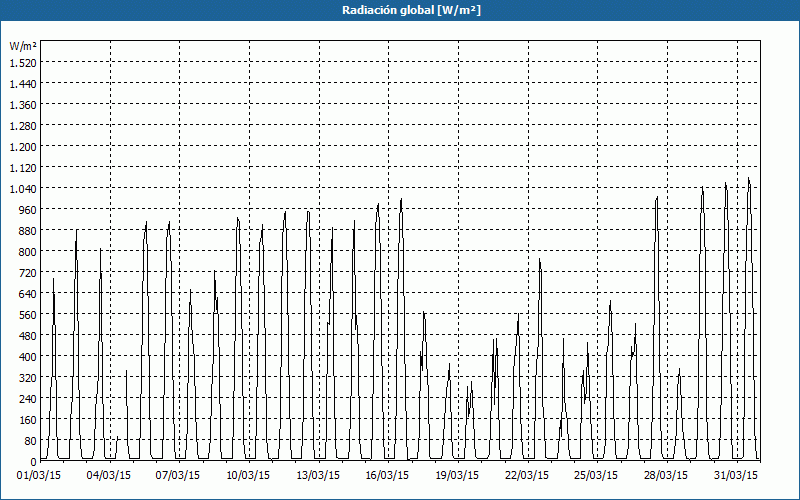Click the 240 y-axis value
Viewport: 800px width, 500px height.
(28, 398)
